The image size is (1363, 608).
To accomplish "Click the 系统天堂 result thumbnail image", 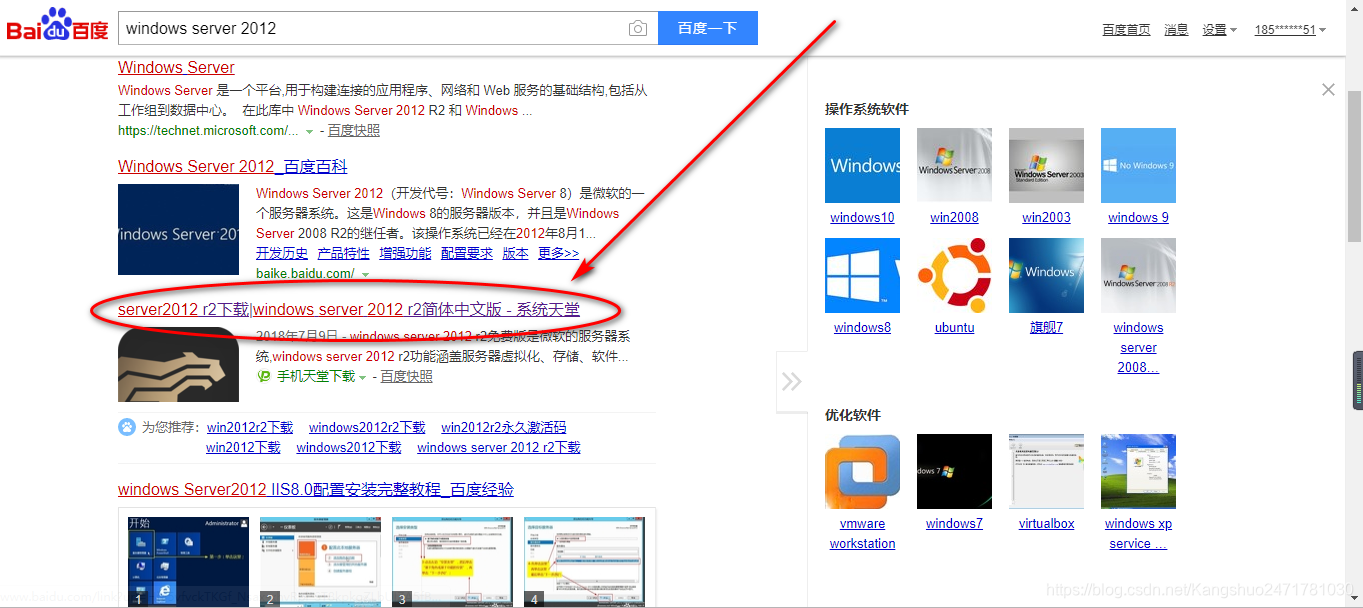I will (x=178, y=364).
